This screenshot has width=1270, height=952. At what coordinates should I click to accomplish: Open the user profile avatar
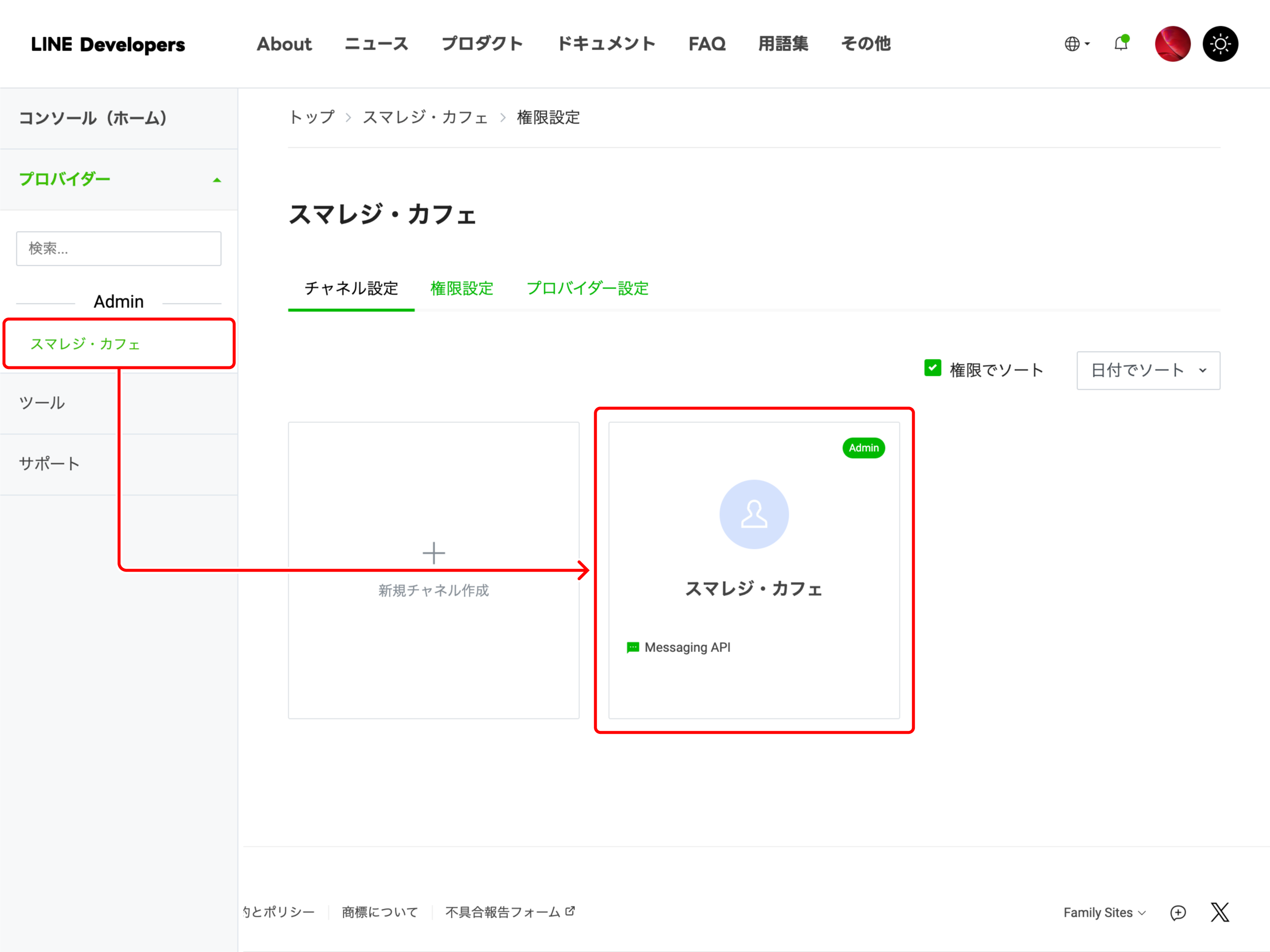(x=1172, y=44)
